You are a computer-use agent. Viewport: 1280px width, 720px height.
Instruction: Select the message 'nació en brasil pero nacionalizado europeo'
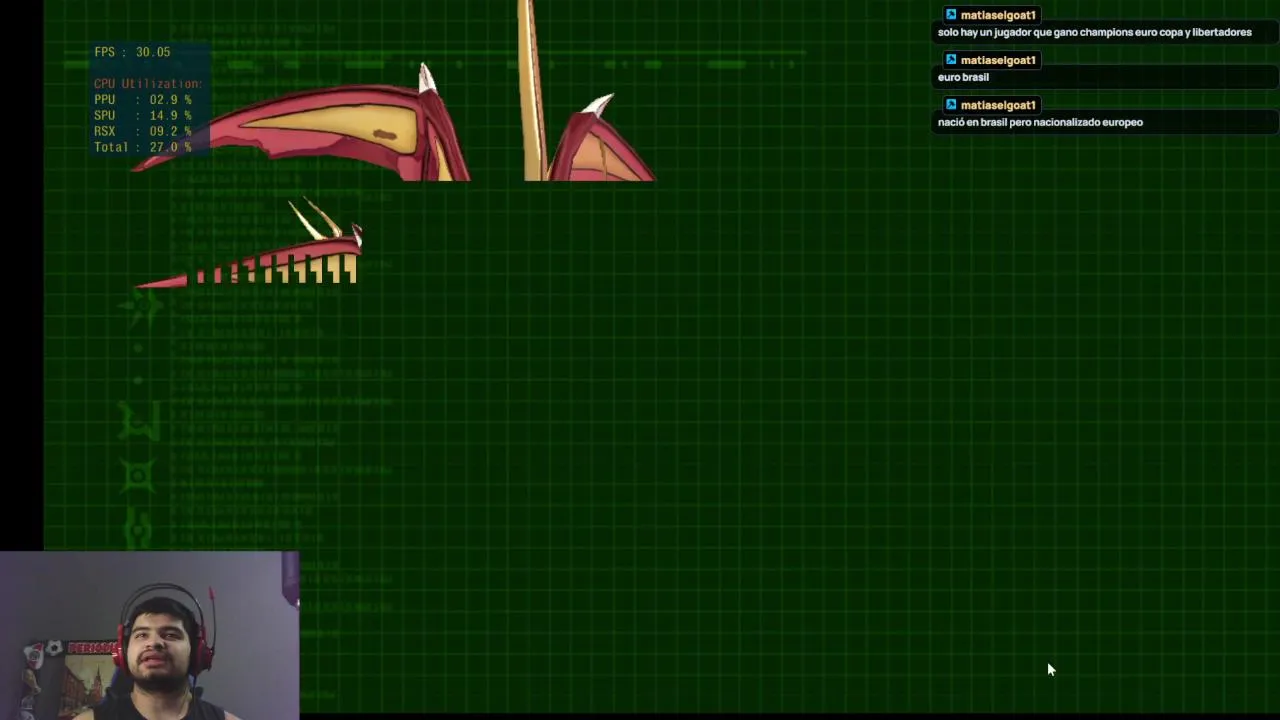point(1040,122)
